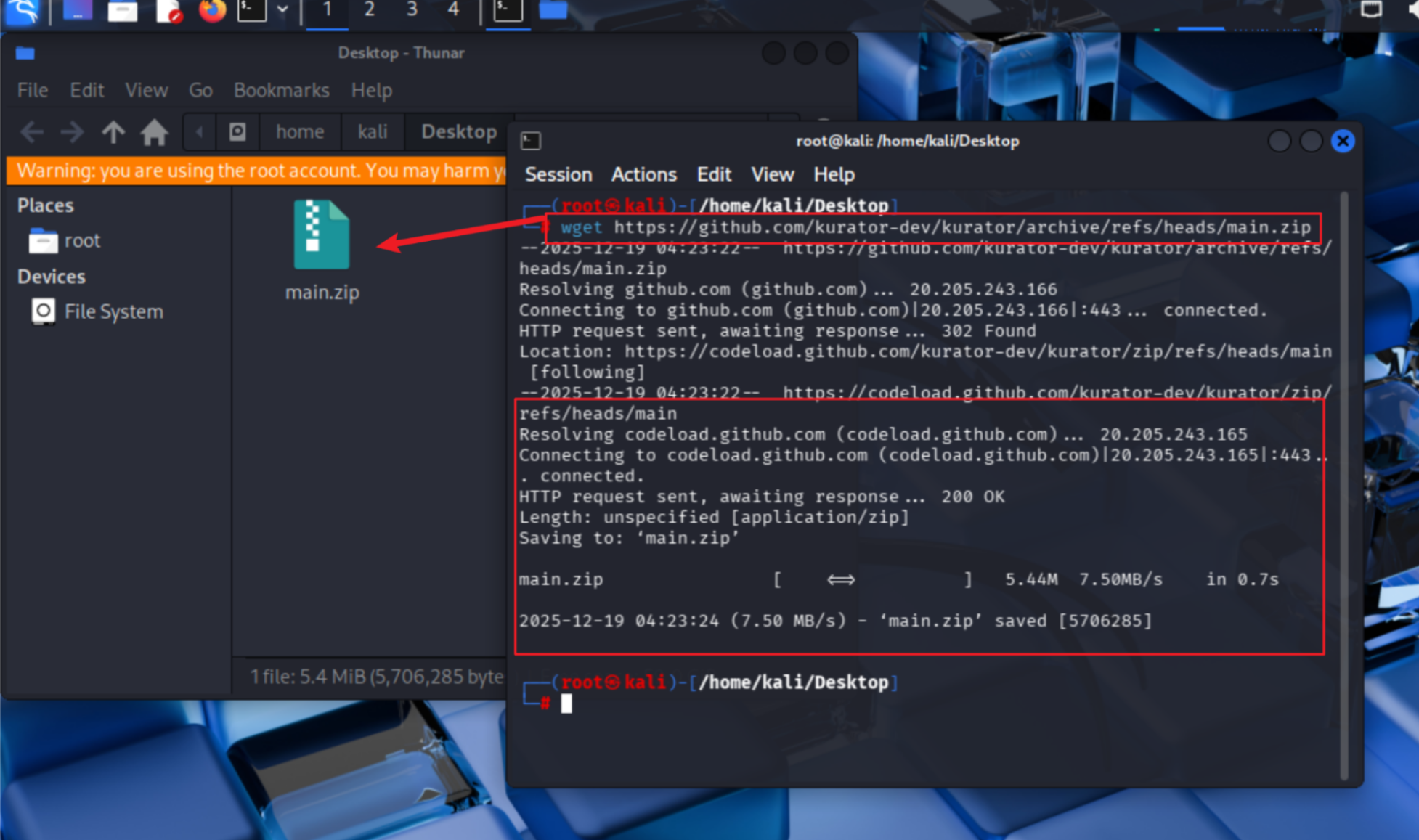Click the main.zip archive file icon
The width and height of the screenshot is (1419, 840).
coord(322,236)
